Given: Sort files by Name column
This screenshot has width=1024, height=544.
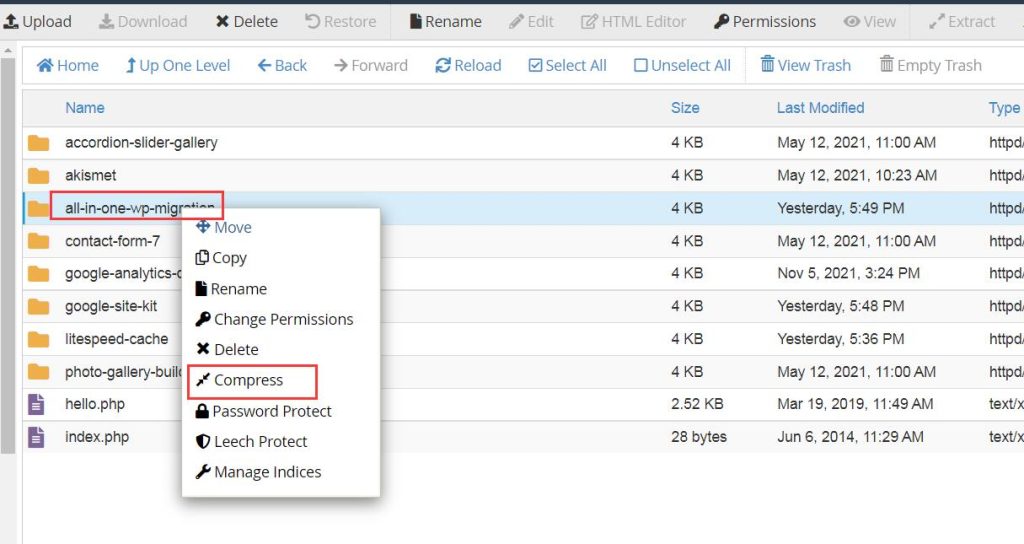Looking at the screenshot, I should pos(85,108).
